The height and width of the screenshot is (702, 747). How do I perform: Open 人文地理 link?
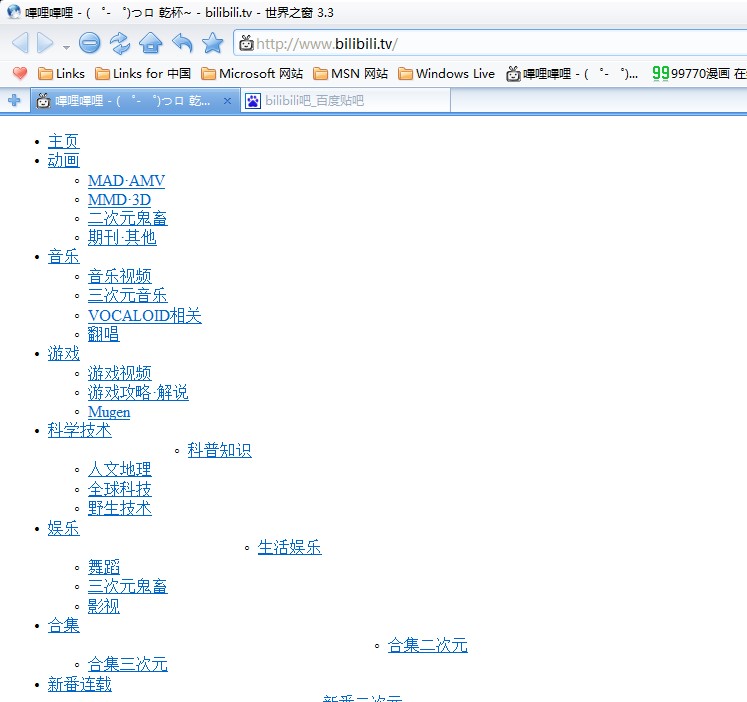click(x=120, y=470)
